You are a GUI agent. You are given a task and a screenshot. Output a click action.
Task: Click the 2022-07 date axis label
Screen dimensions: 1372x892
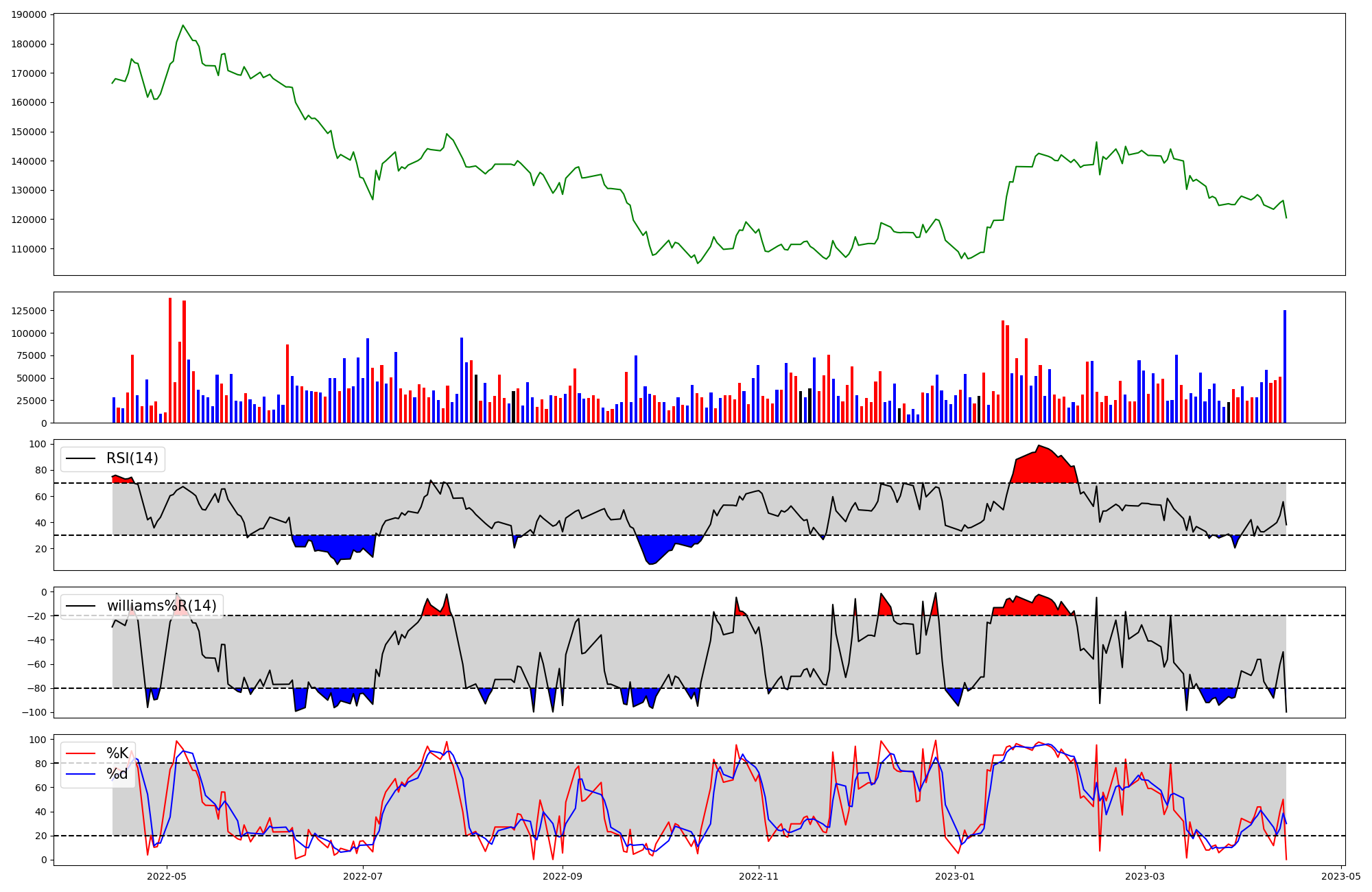tap(363, 876)
